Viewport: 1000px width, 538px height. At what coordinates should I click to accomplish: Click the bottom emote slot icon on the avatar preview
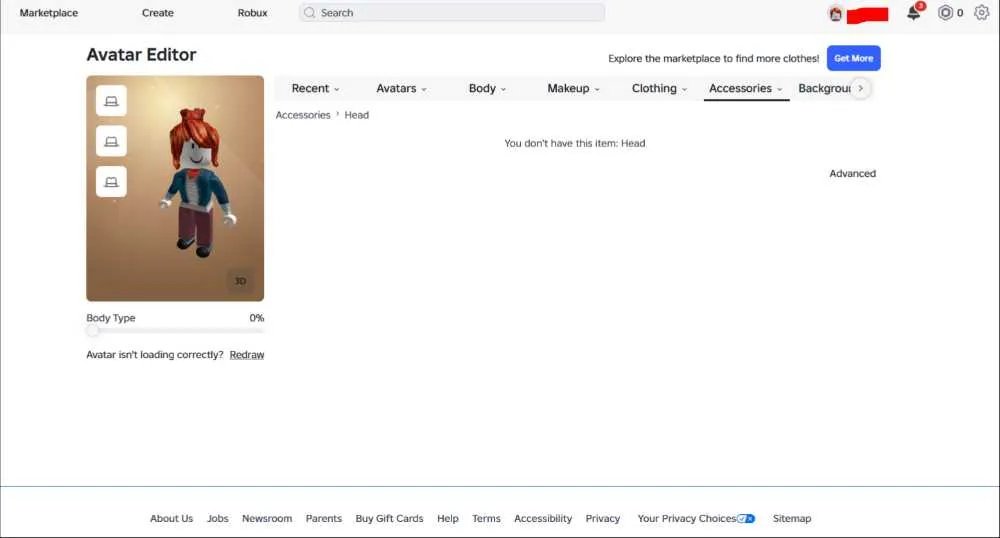coord(111,182)
